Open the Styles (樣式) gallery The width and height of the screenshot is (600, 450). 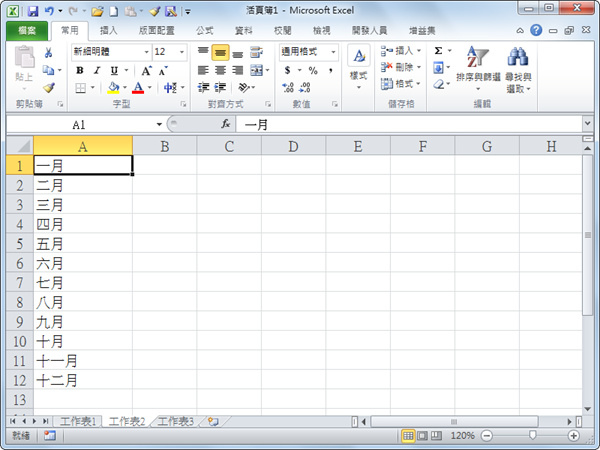click(x=359, y=68)
